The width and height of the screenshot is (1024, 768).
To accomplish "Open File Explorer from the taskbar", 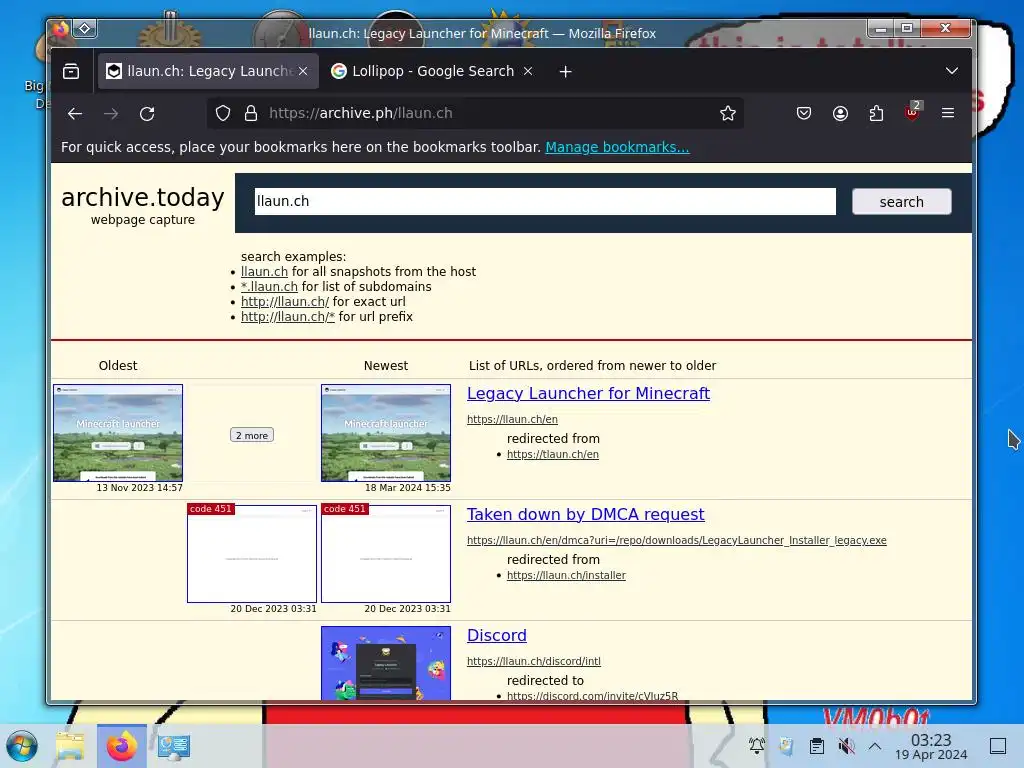I will point(71,746).
